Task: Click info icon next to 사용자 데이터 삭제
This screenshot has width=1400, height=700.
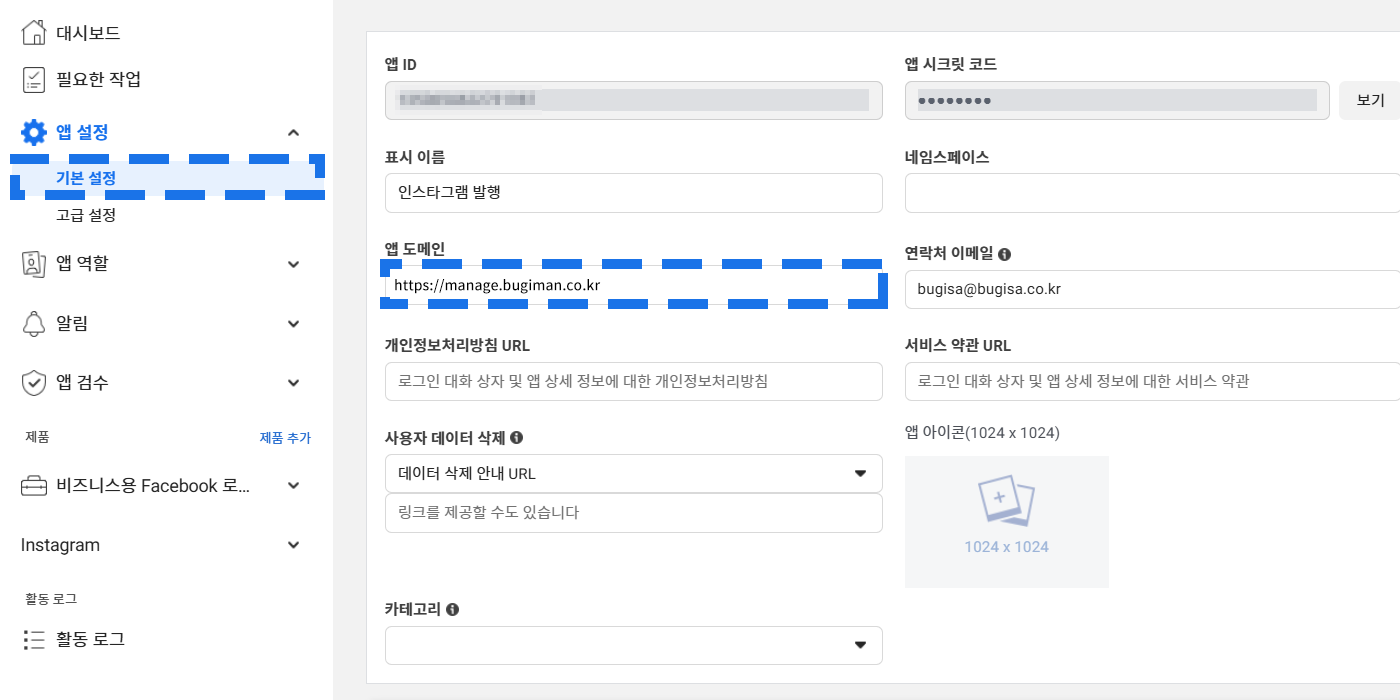Action: (517, 438)
